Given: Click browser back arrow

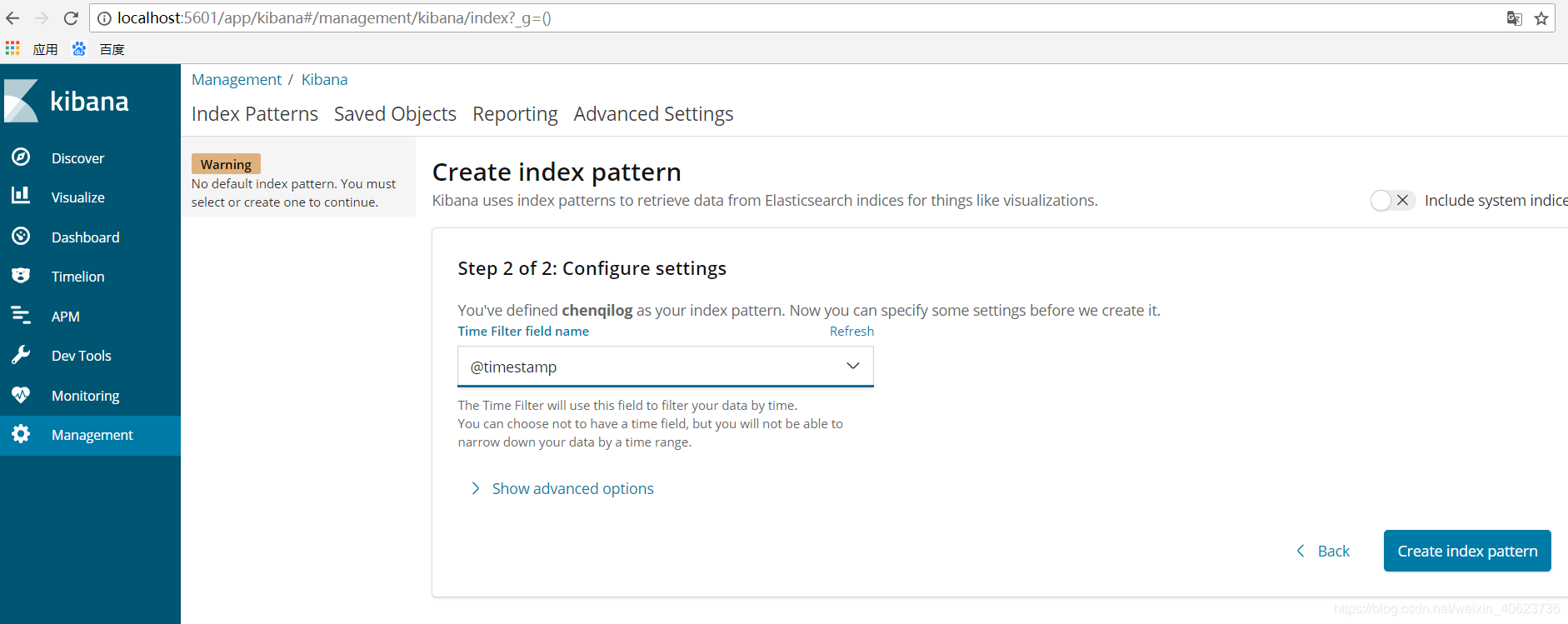Looking at the screenshot, I should click(x=12, y=18).
